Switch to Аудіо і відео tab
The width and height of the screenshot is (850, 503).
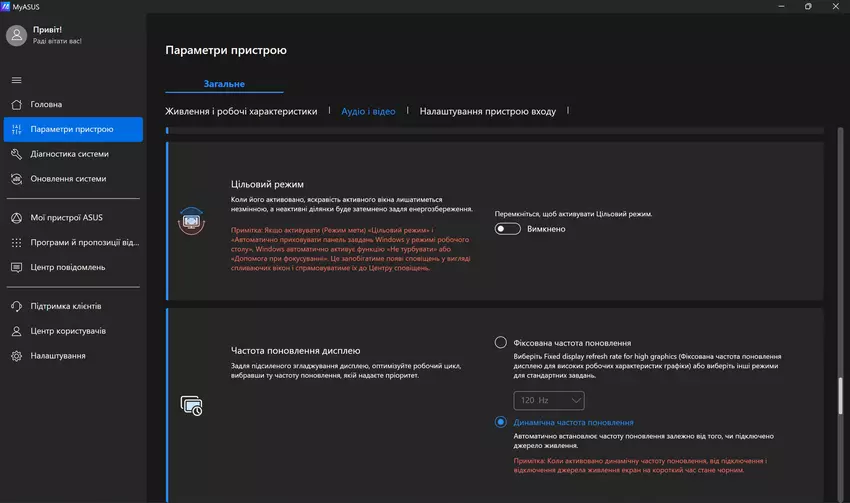(368, 111)
